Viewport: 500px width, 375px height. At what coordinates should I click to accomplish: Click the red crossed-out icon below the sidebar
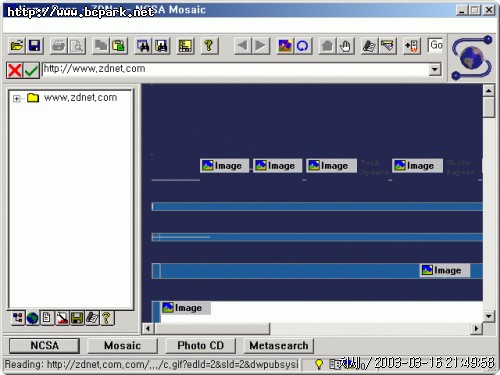click(x=62, y=318)
